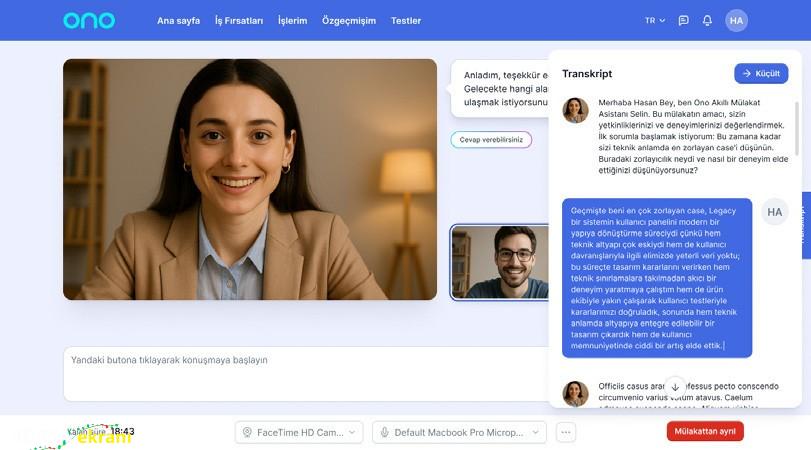Click the vertical blue side tab at right edge
The width and height of the screenshot is (811, 450).
pos(806,225)
